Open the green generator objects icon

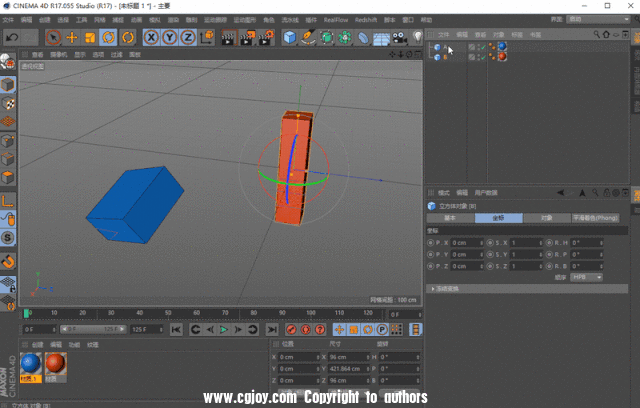[x=327, y=38]
